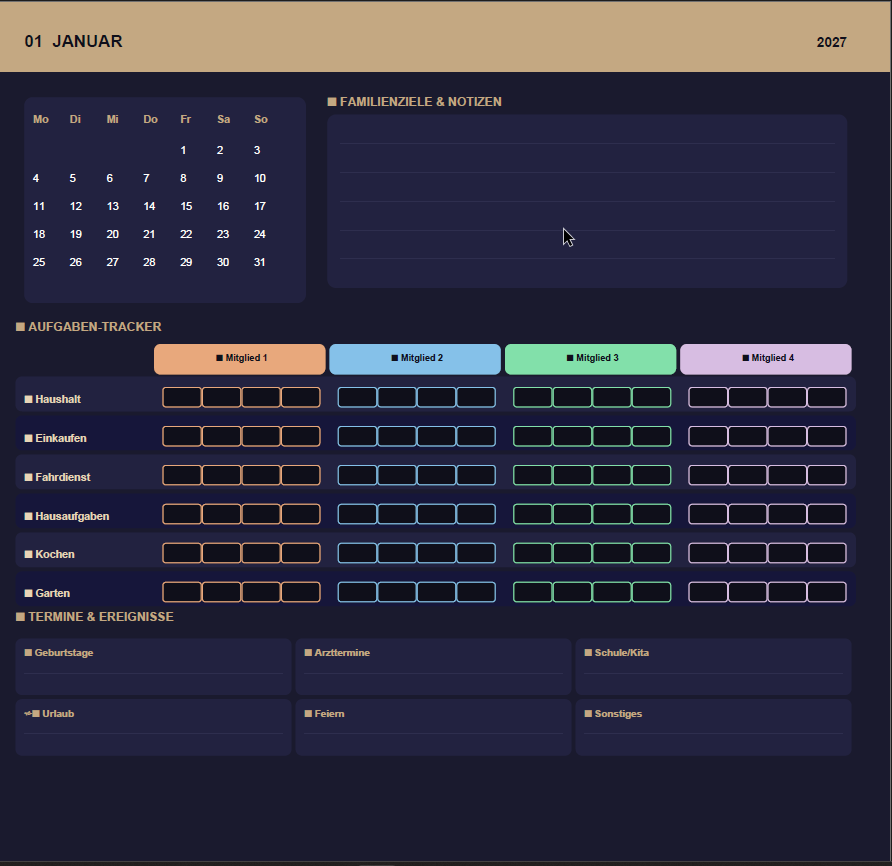The image size is (892, 866).
Task: Select day 15 in the calendar
Action: pyautogui.click(x=186, y=206)
